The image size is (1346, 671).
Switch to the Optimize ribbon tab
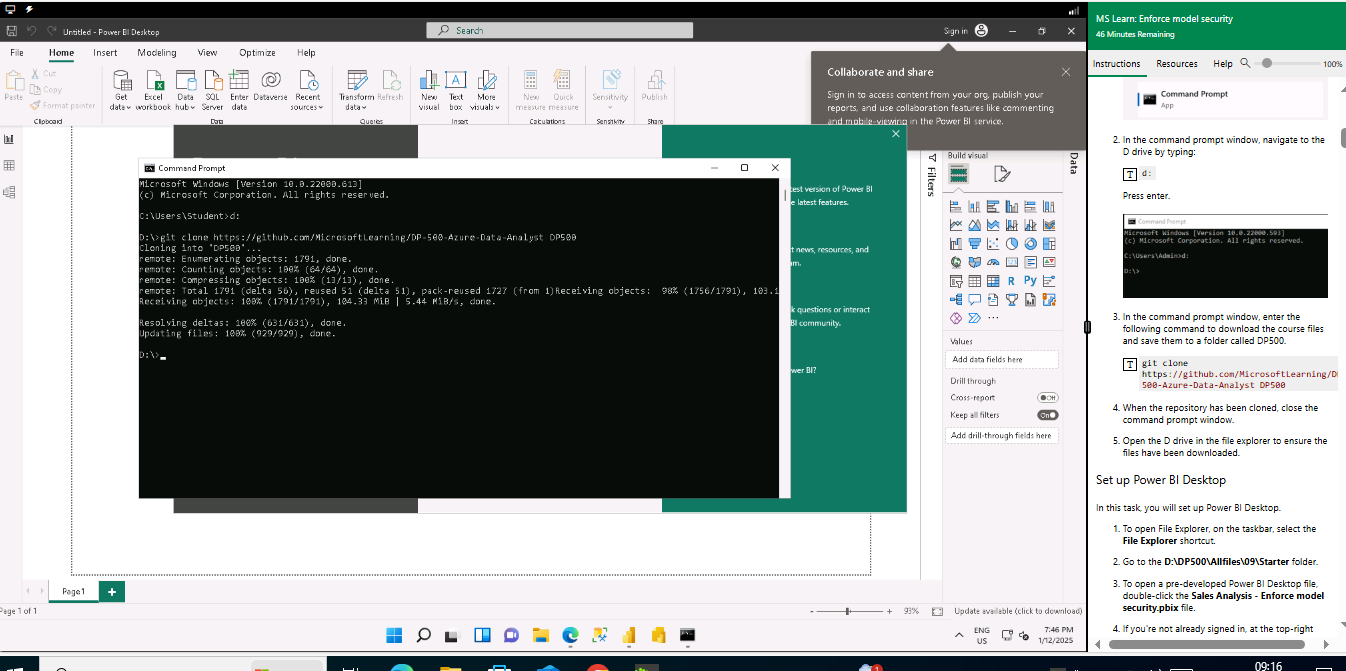tap(257, 52)
